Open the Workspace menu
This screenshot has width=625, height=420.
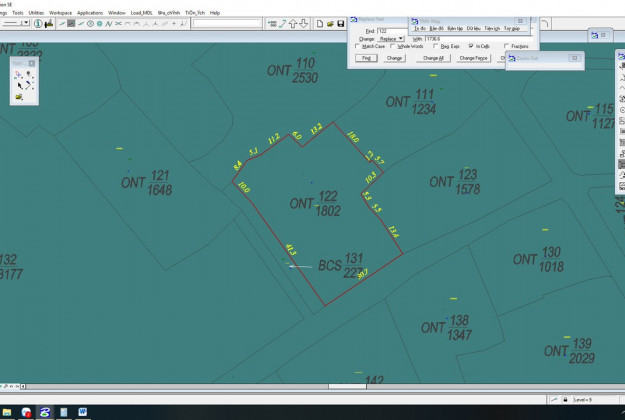[60, 12]
